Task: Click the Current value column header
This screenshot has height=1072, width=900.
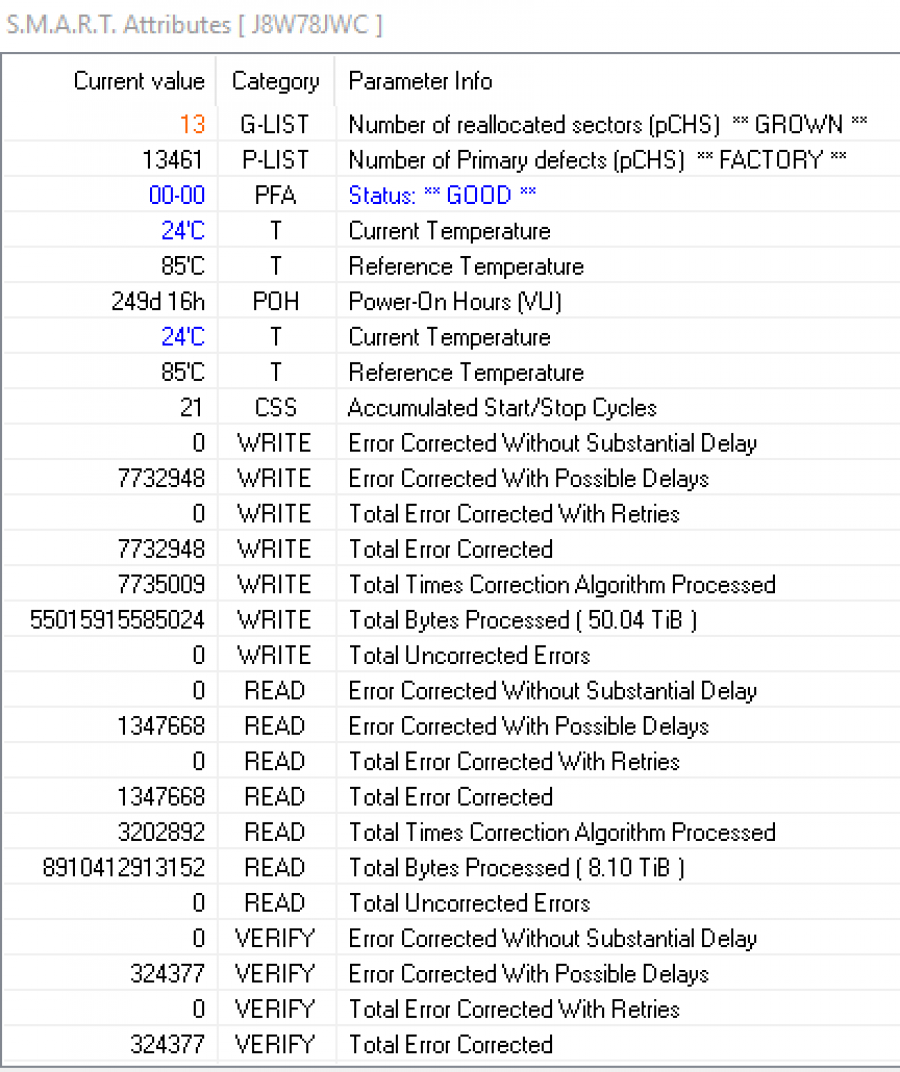Action: tap(138, 81)
